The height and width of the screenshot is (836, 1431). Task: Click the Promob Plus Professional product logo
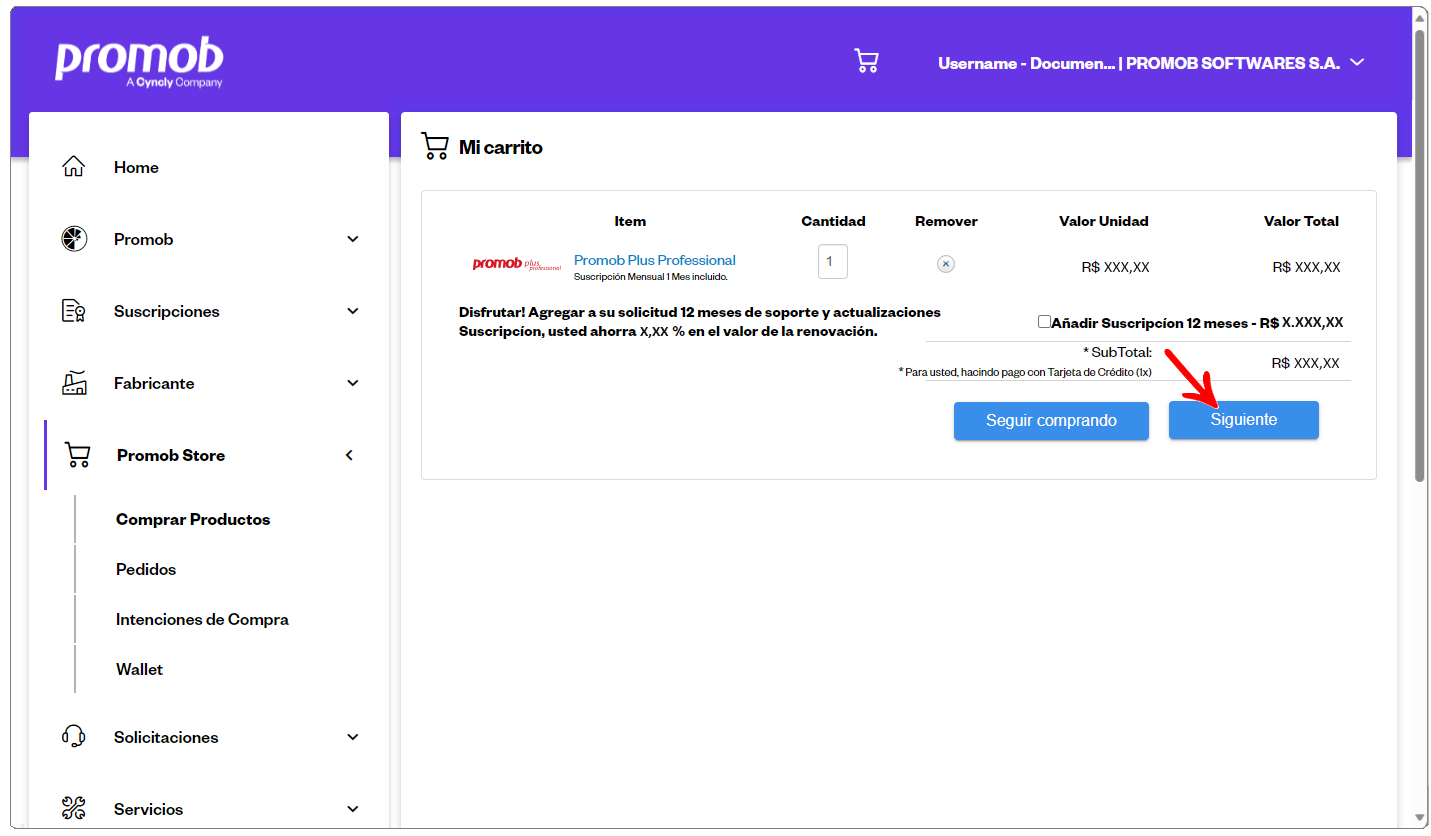coord(517,265)
